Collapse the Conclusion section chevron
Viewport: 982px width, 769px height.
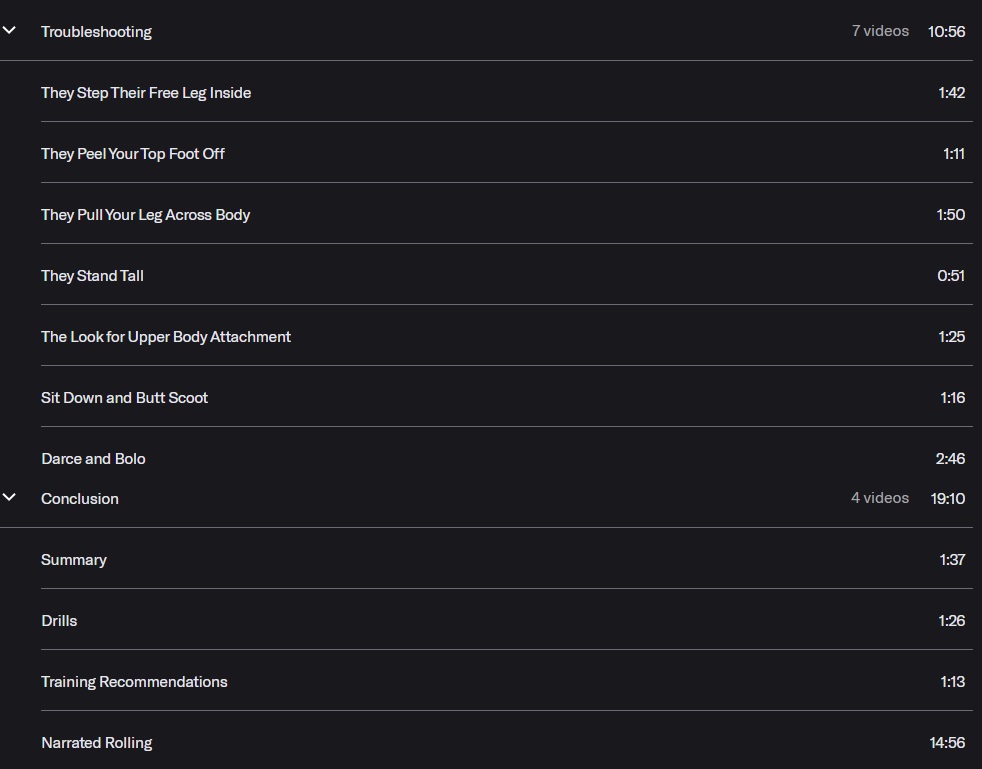click(10, 498)
